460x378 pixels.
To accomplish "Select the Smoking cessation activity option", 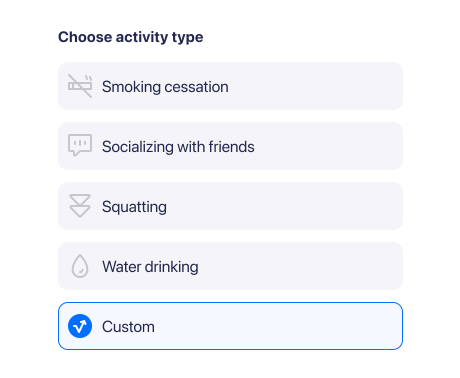I will pos(230,86).
